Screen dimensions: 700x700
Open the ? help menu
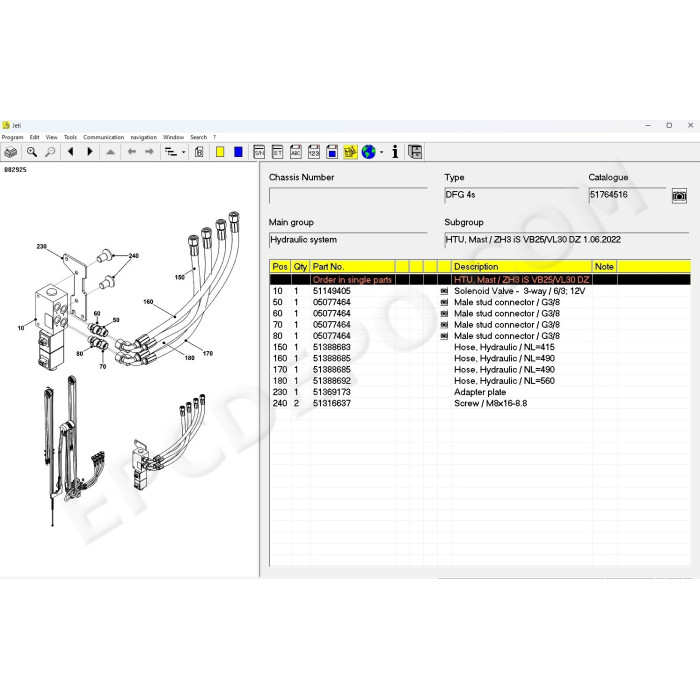pyautogui.click(x=214, y=137)
